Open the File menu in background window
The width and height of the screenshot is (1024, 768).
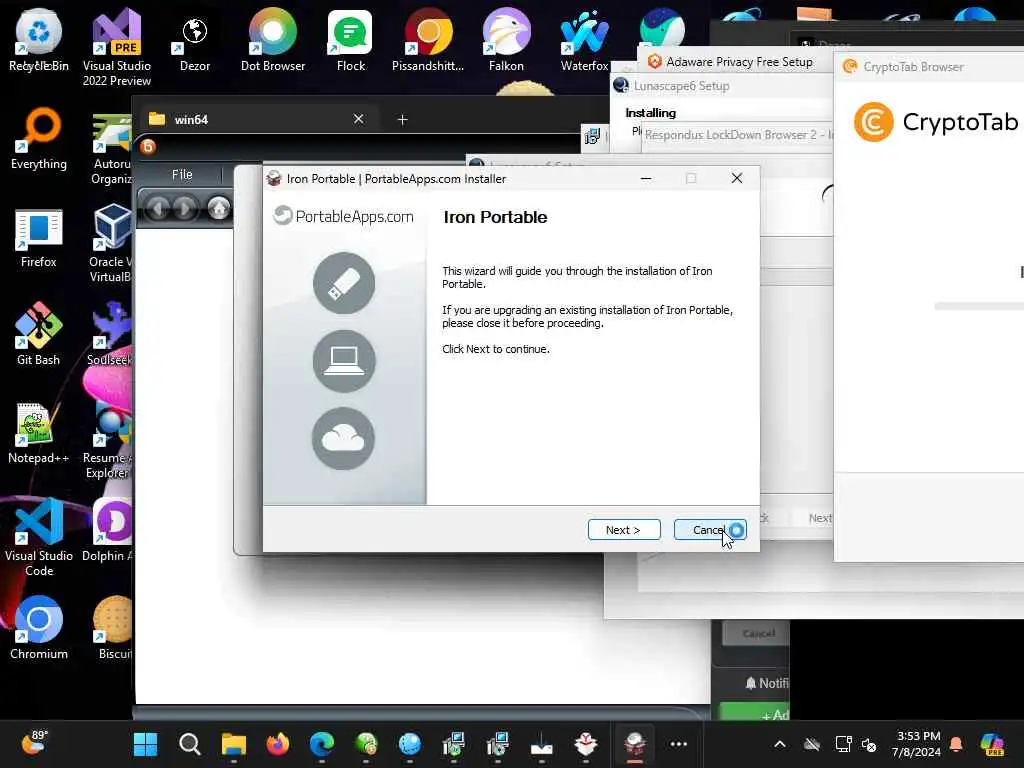[x=182, y=174]
